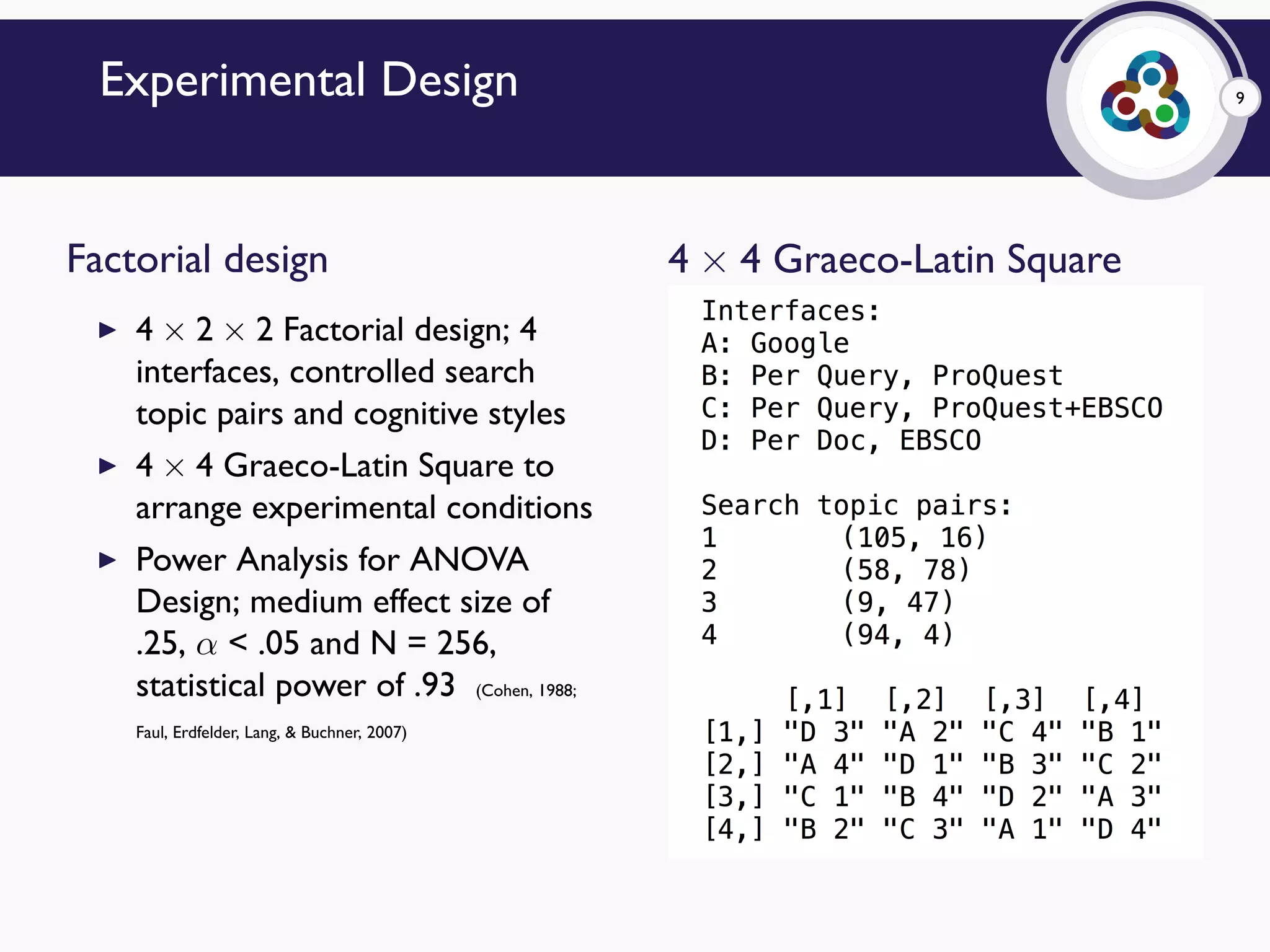
Task: Click row label '[4,]'
Action: (x=734, y=829)
